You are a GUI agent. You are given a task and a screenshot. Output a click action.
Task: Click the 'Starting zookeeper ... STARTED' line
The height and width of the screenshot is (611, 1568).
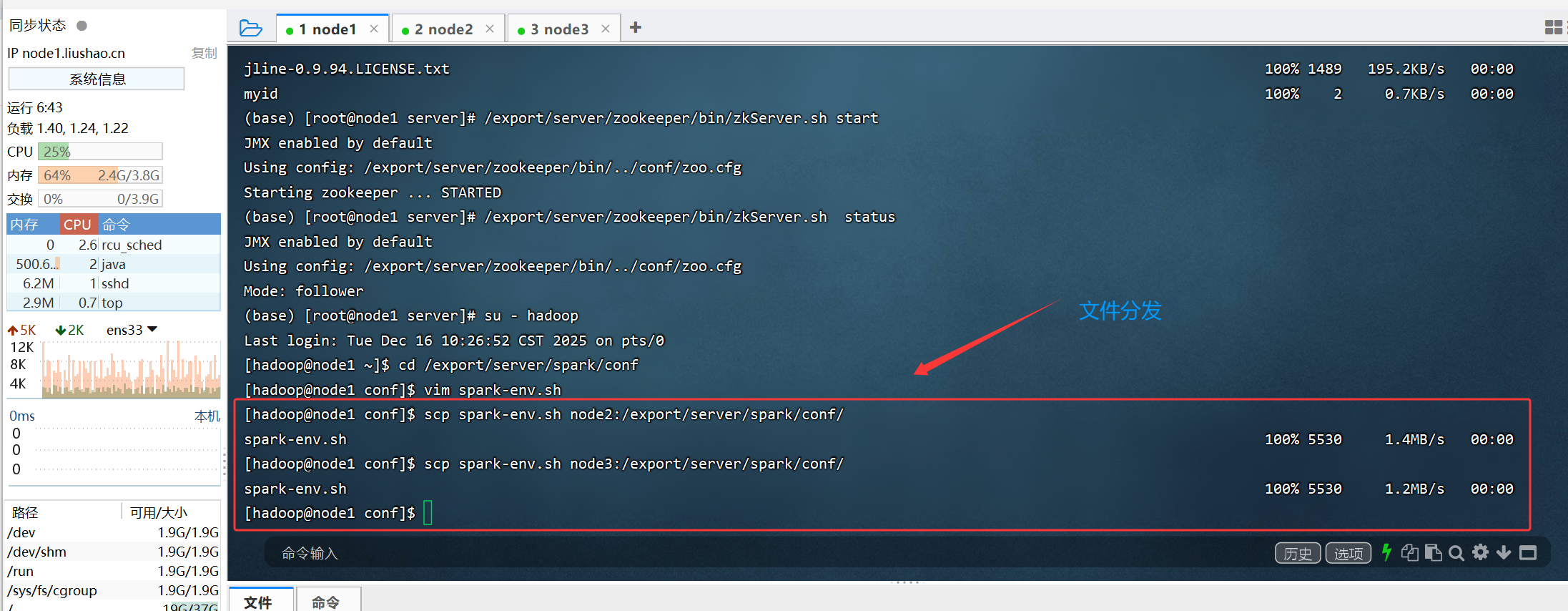pos(373,192)
